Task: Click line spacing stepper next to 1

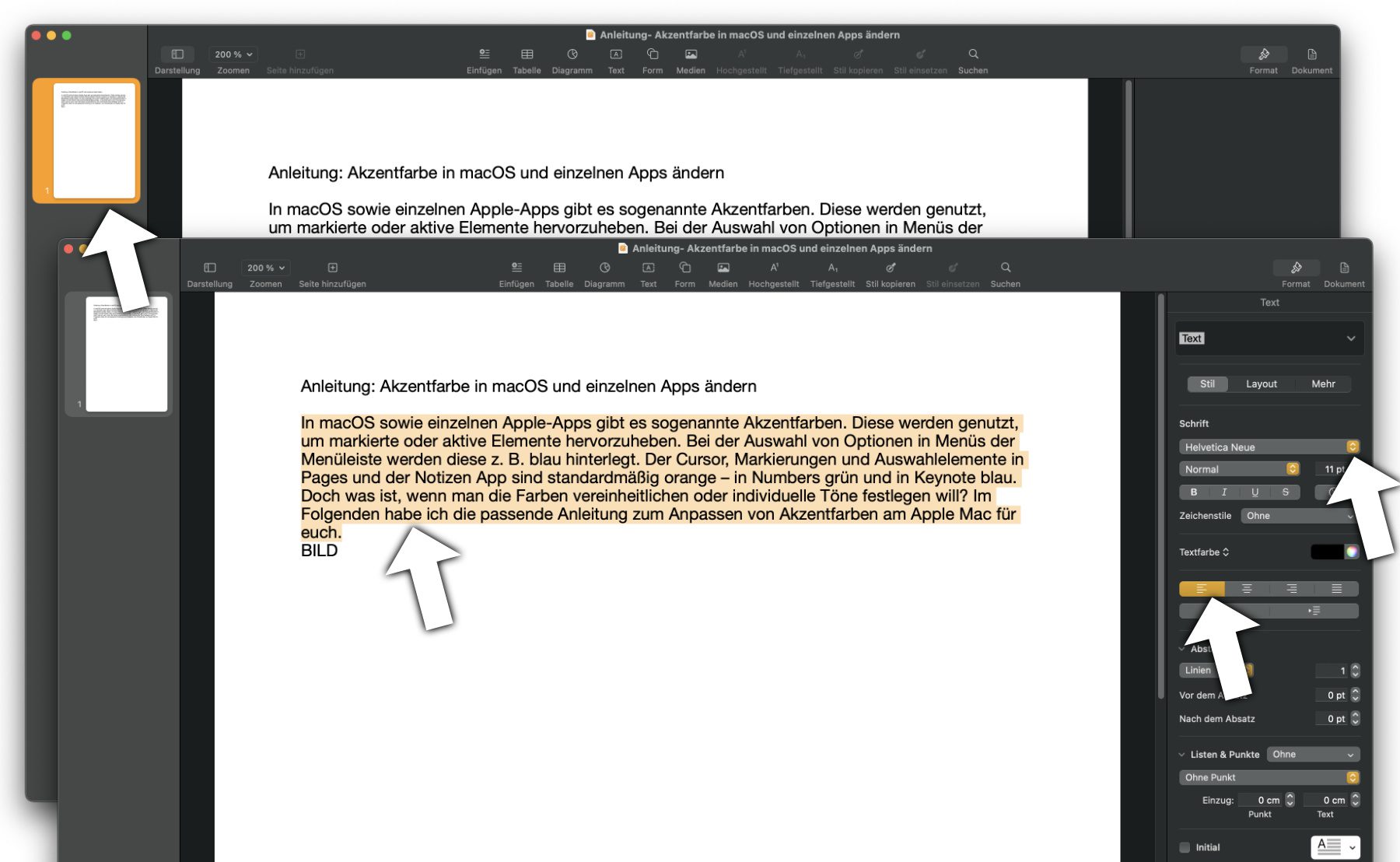Action: [x=1356, y=671]
